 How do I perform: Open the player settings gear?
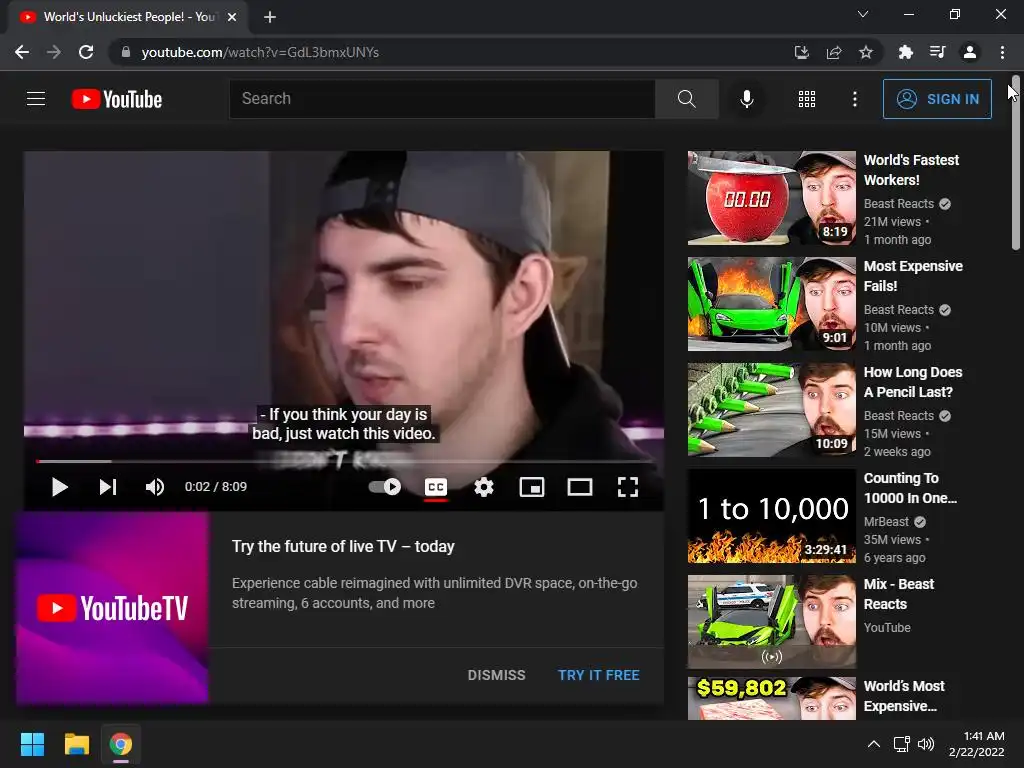pos(484,487)
